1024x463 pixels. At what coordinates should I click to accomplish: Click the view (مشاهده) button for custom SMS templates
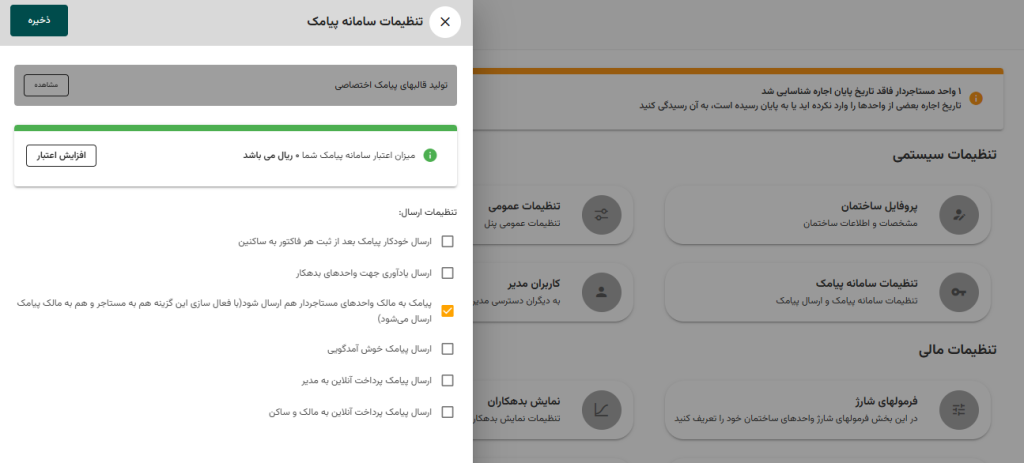(46, 85)
